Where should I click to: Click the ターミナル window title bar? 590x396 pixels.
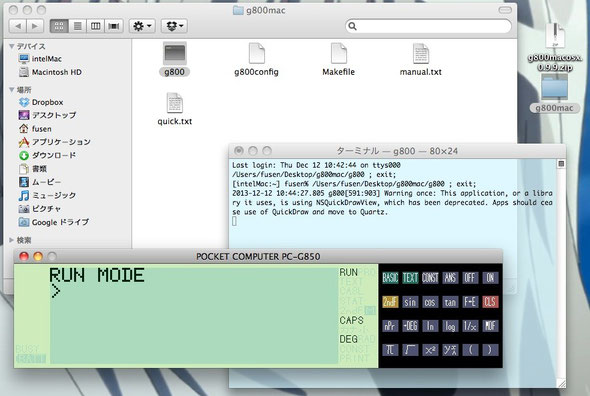397,151
